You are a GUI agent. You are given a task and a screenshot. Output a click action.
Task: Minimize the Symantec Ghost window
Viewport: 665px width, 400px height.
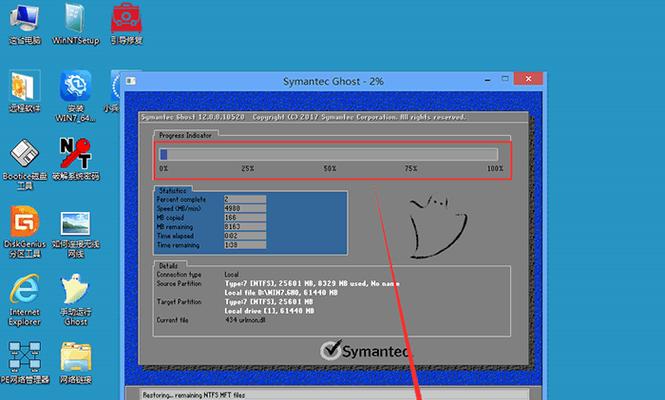point(488,80)
